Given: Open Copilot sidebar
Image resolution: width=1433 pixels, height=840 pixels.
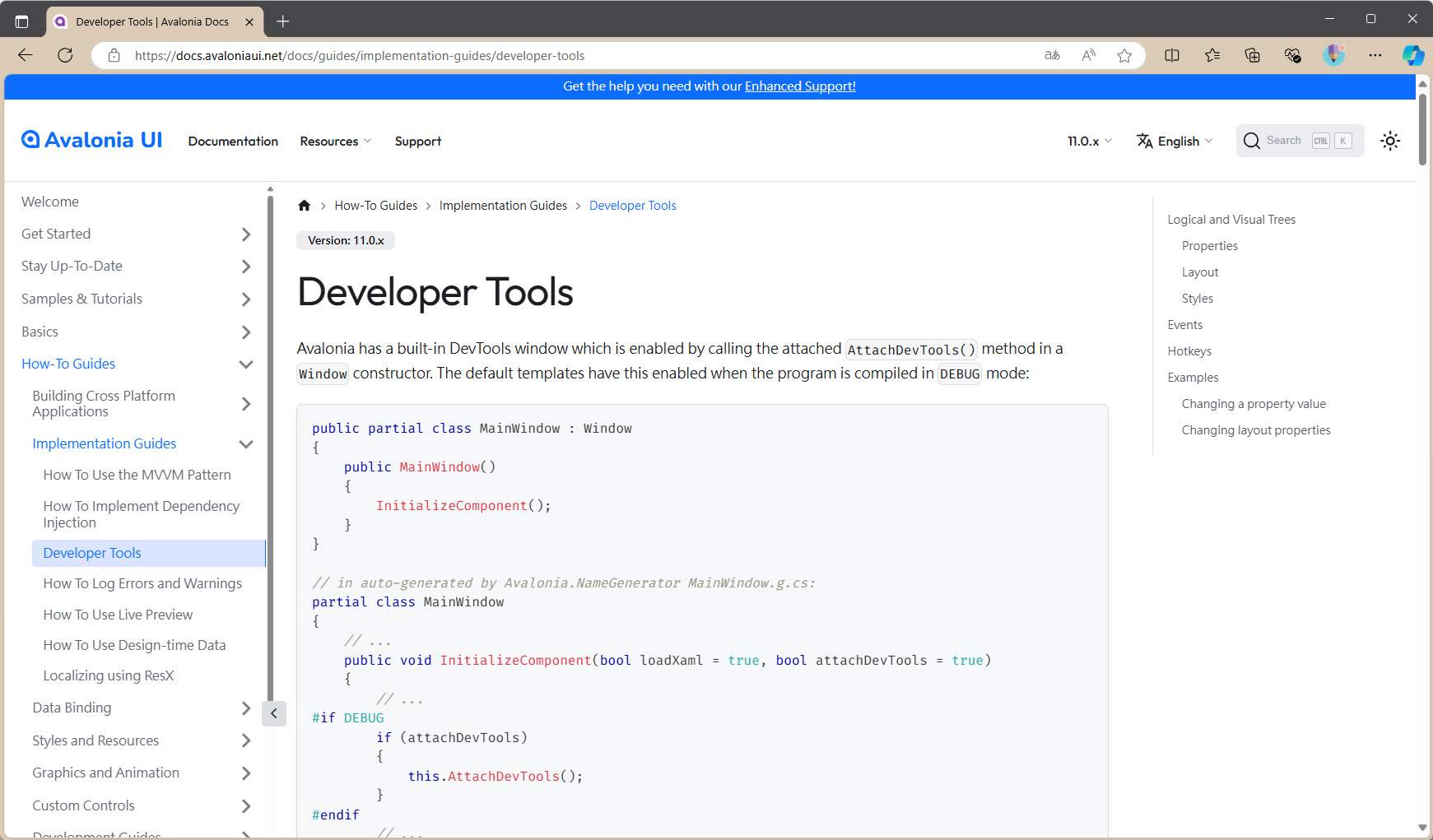Looking at the screenshot, I should (1413, 55).
